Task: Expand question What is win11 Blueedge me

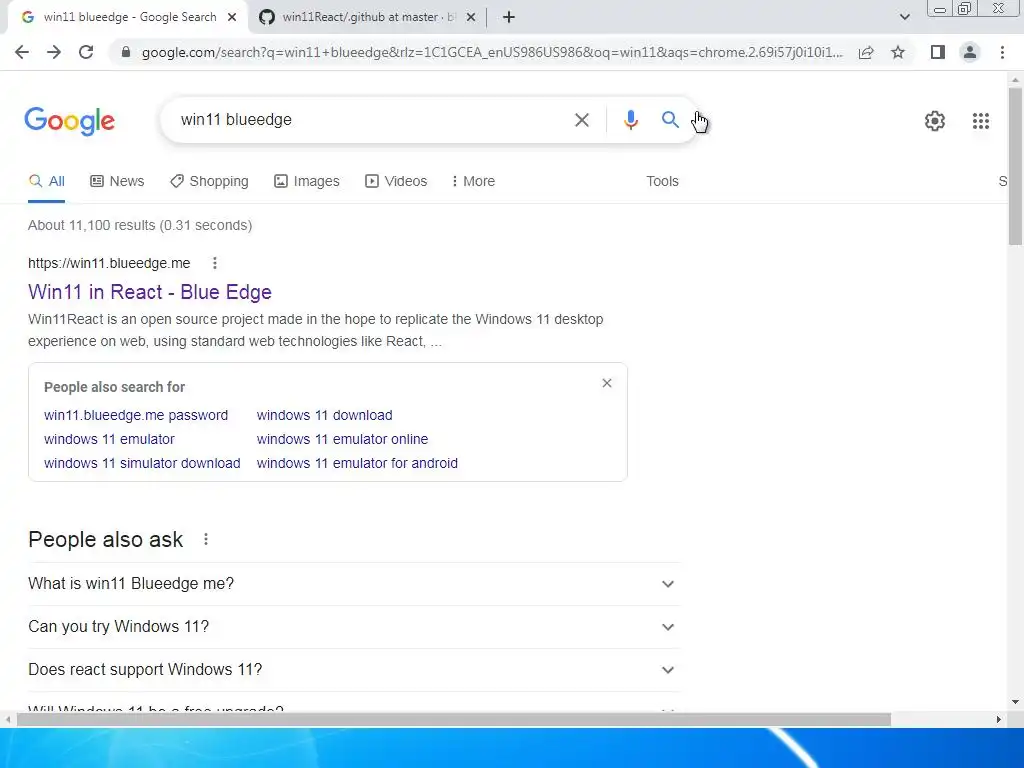Action: (354, 584)
